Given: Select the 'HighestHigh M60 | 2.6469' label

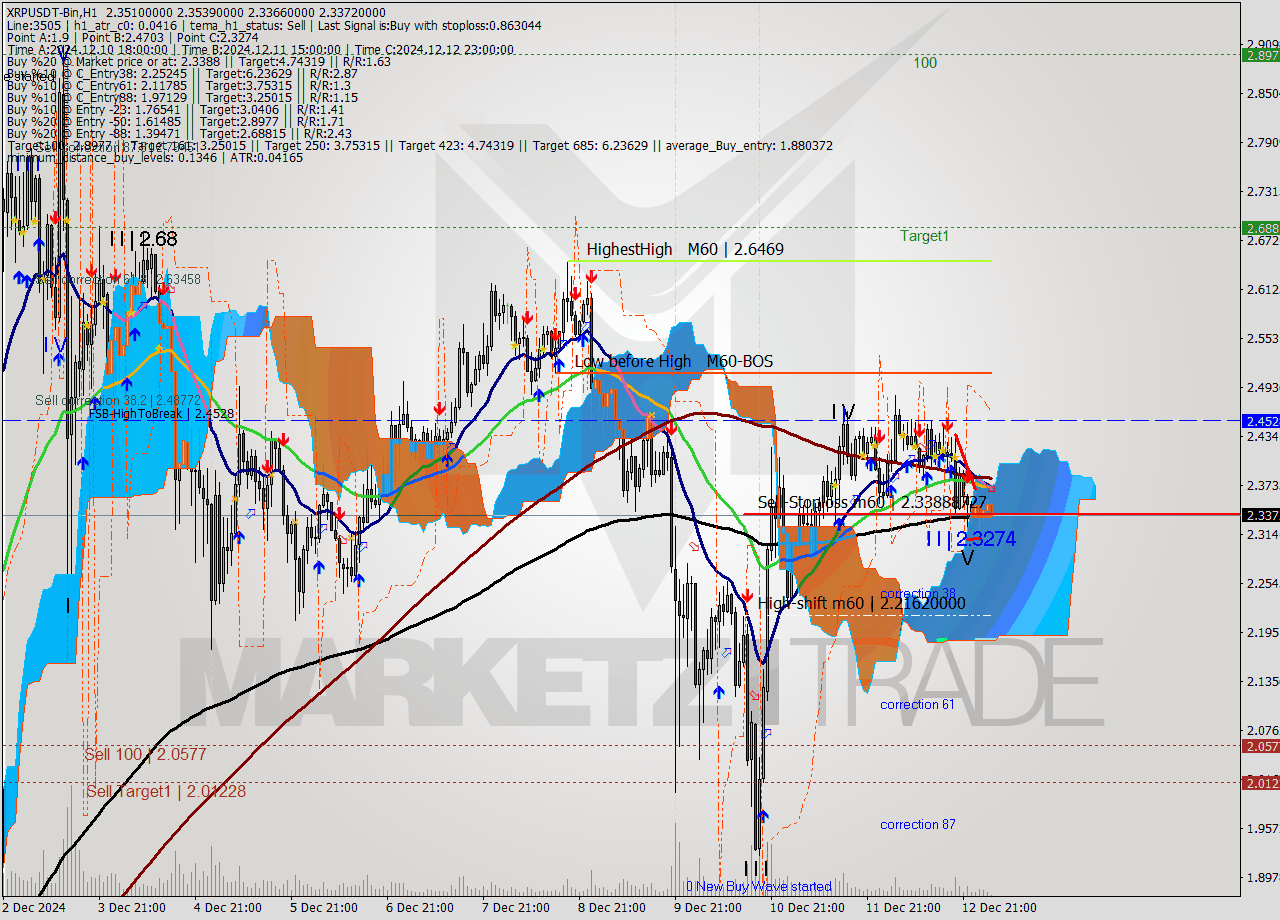Looking at the screenshot, I should pyautogui.click(x=685, y=249).
